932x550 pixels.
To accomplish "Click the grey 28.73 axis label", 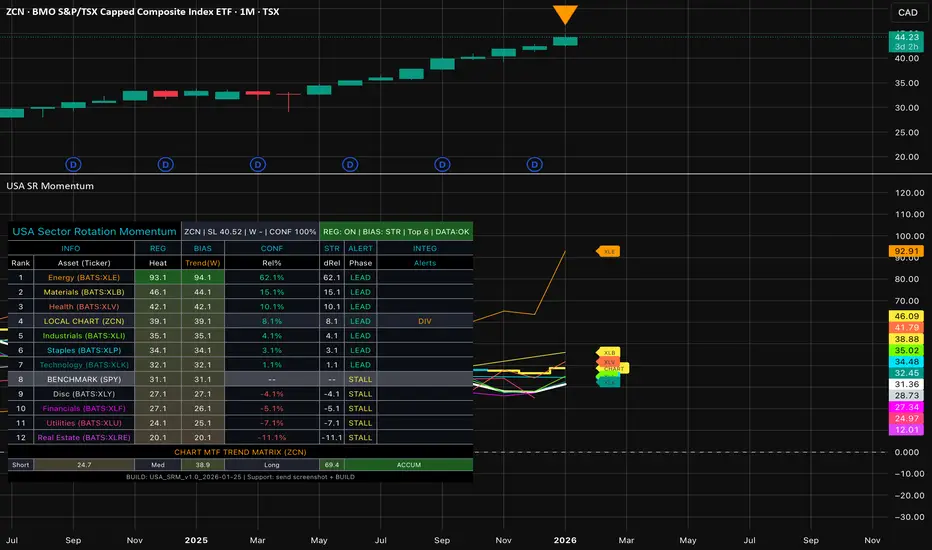I will [x=906, y=395].
